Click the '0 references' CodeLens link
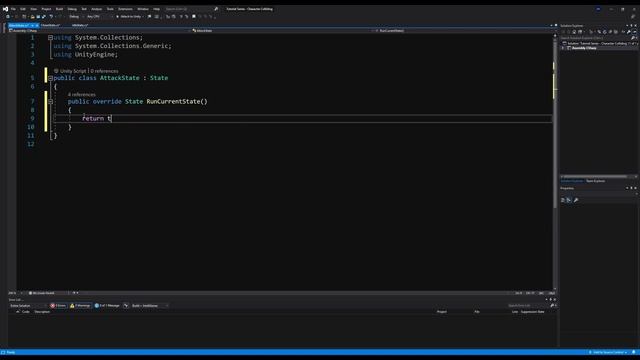The image size is (640, 360). tap(104, 71)
